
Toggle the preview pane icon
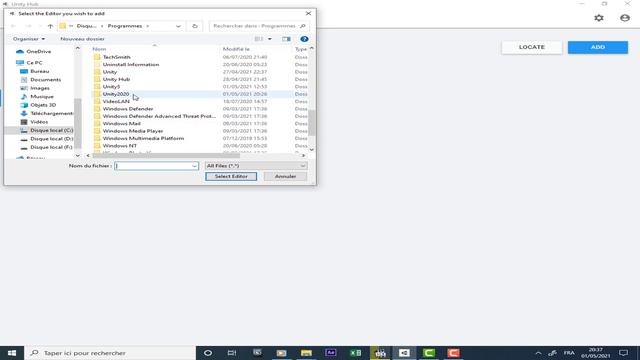pyautogui.click(x=286, y=39)
